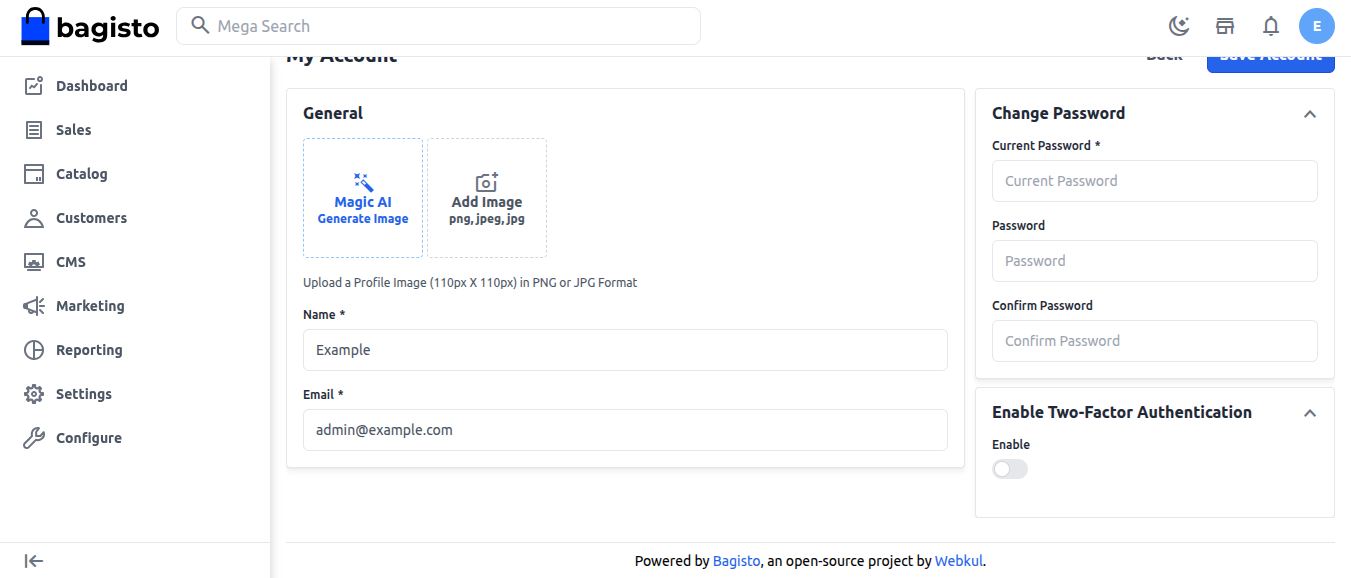Screen dimensions: 1351x578
Task: Open the Marketing menu
Action: point(90,306)
